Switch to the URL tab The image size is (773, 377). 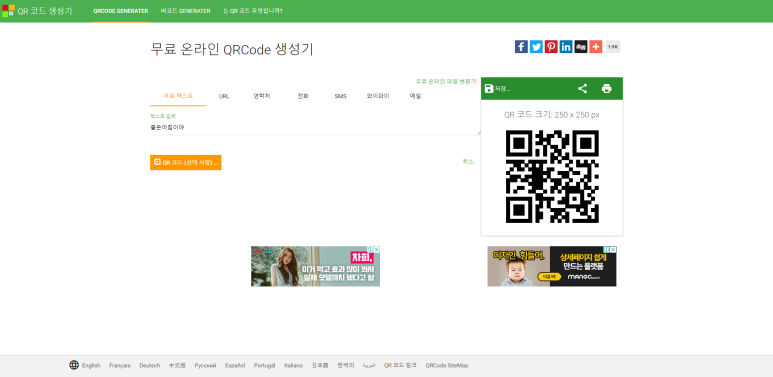pos(224,96)
